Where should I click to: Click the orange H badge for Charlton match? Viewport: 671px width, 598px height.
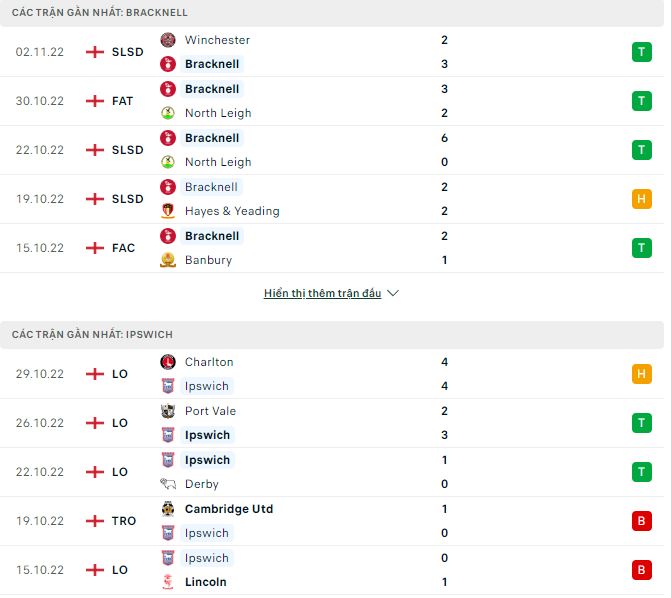pos(641,374)
